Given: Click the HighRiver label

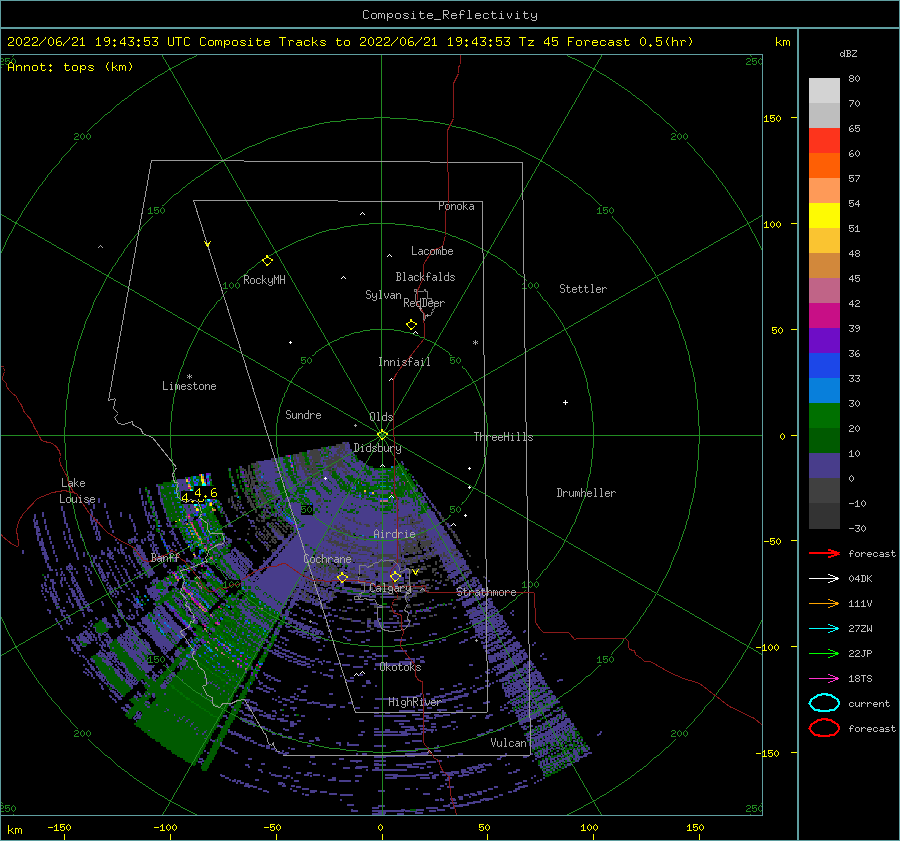Looking at the screenshot, I should pos(414,702).
